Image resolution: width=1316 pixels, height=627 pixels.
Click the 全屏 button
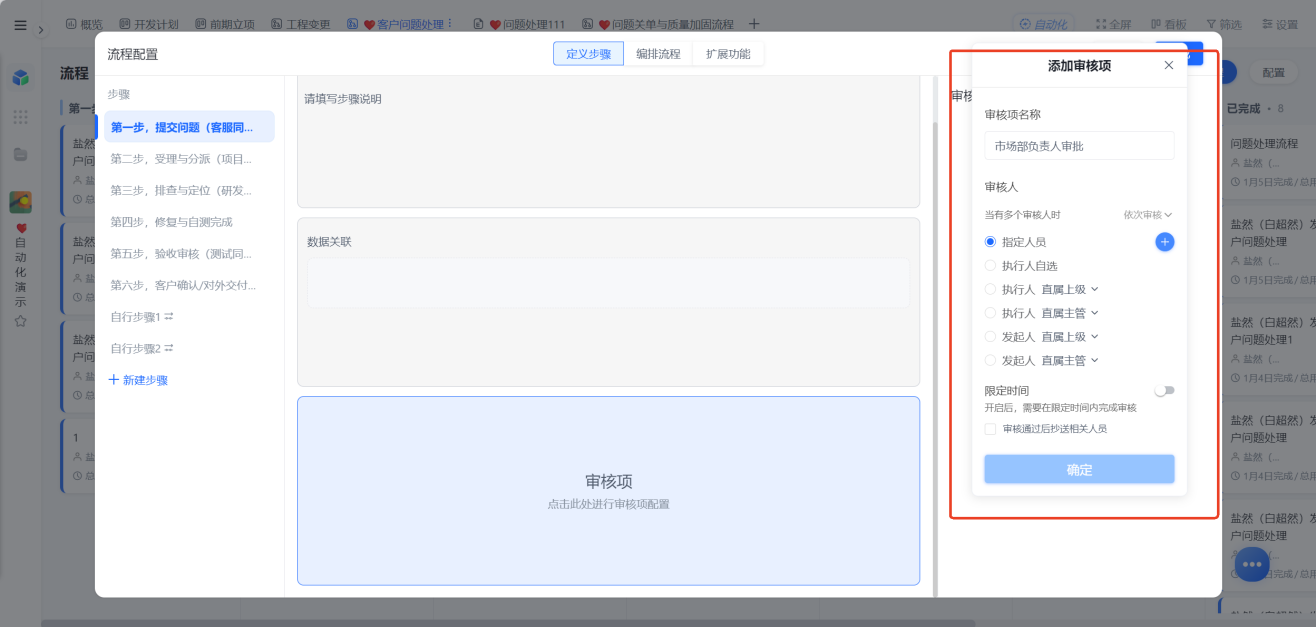click(1113, 24)
